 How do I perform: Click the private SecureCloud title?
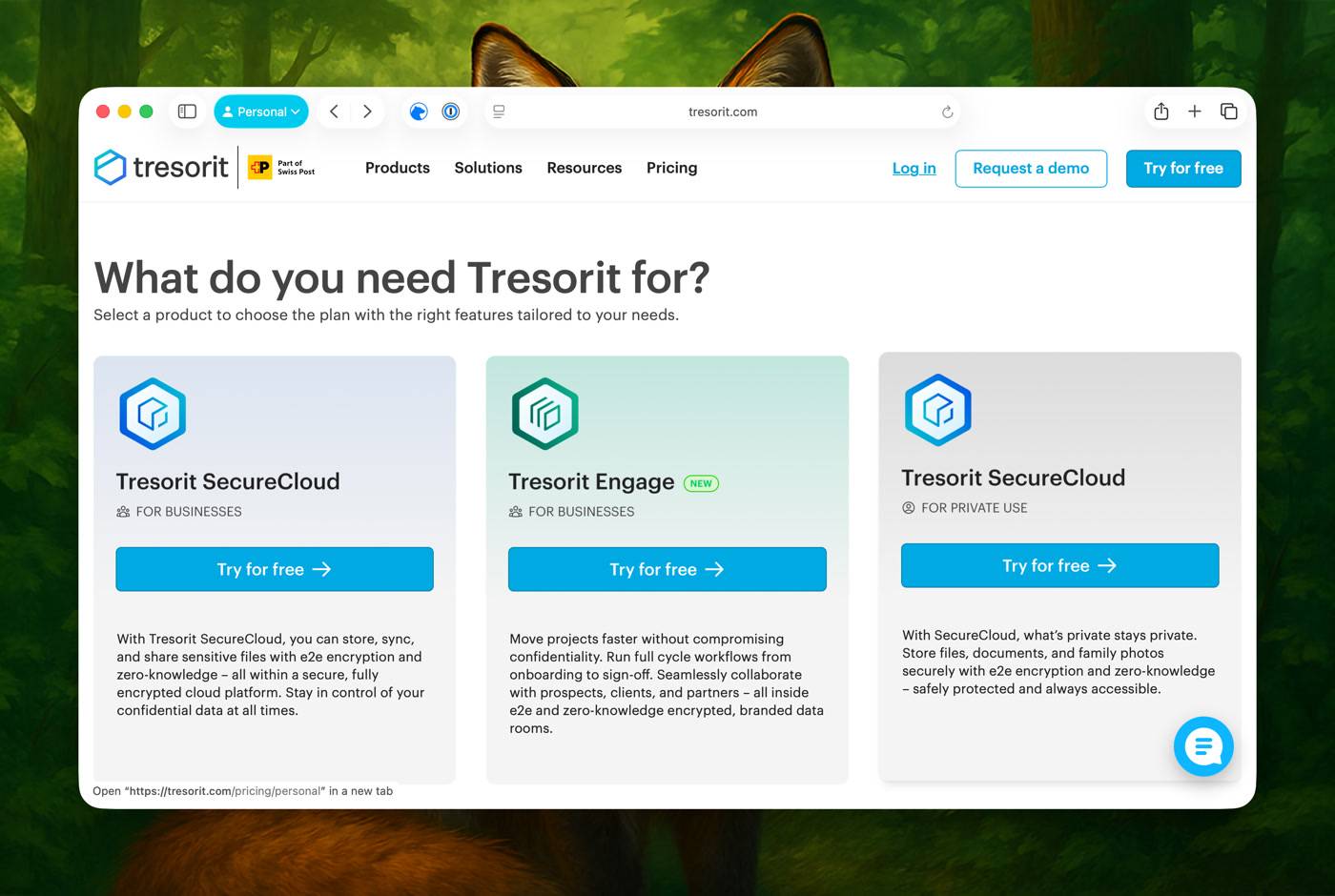(1014, 478)
